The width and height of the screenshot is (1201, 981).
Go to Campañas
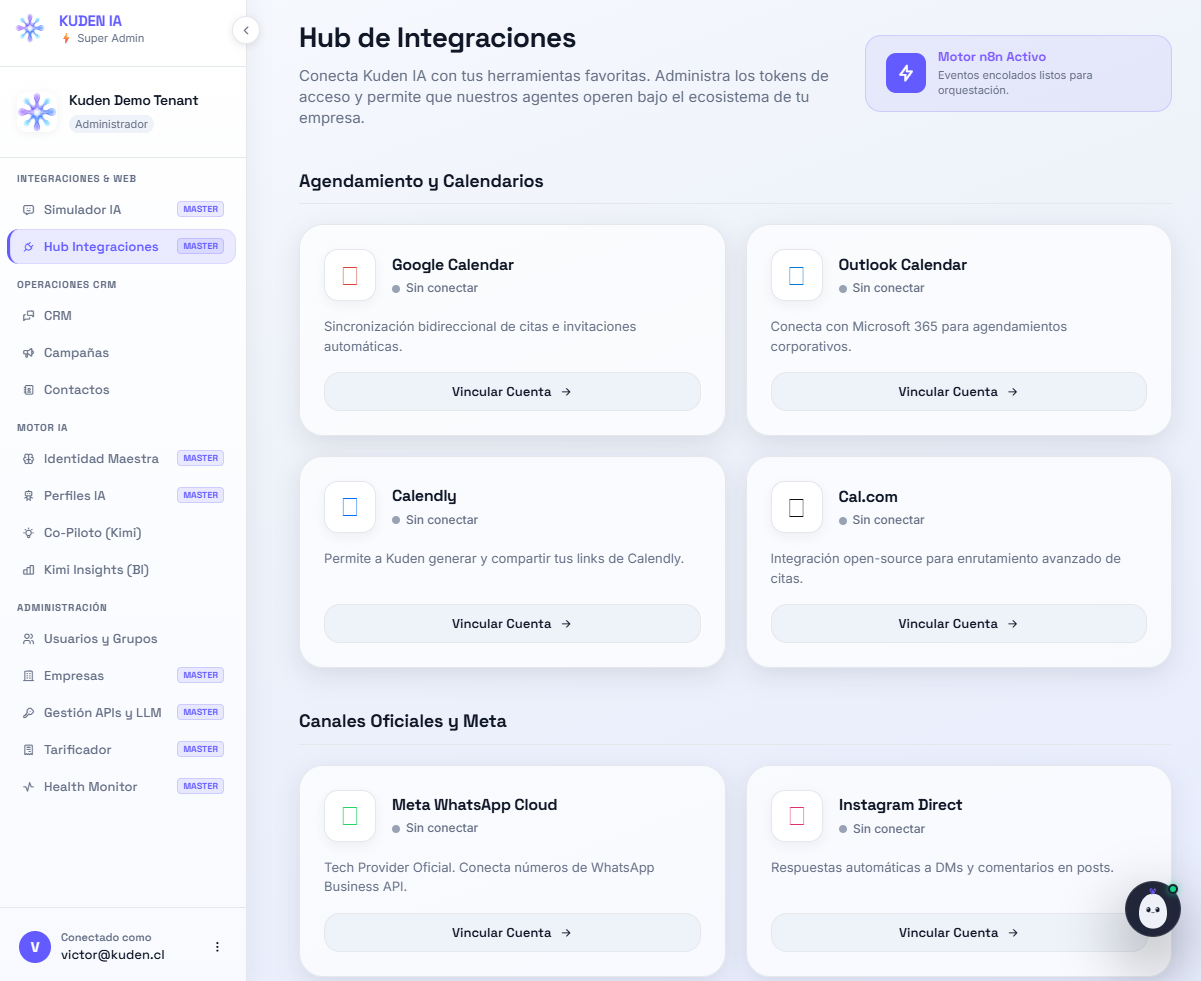121,353
